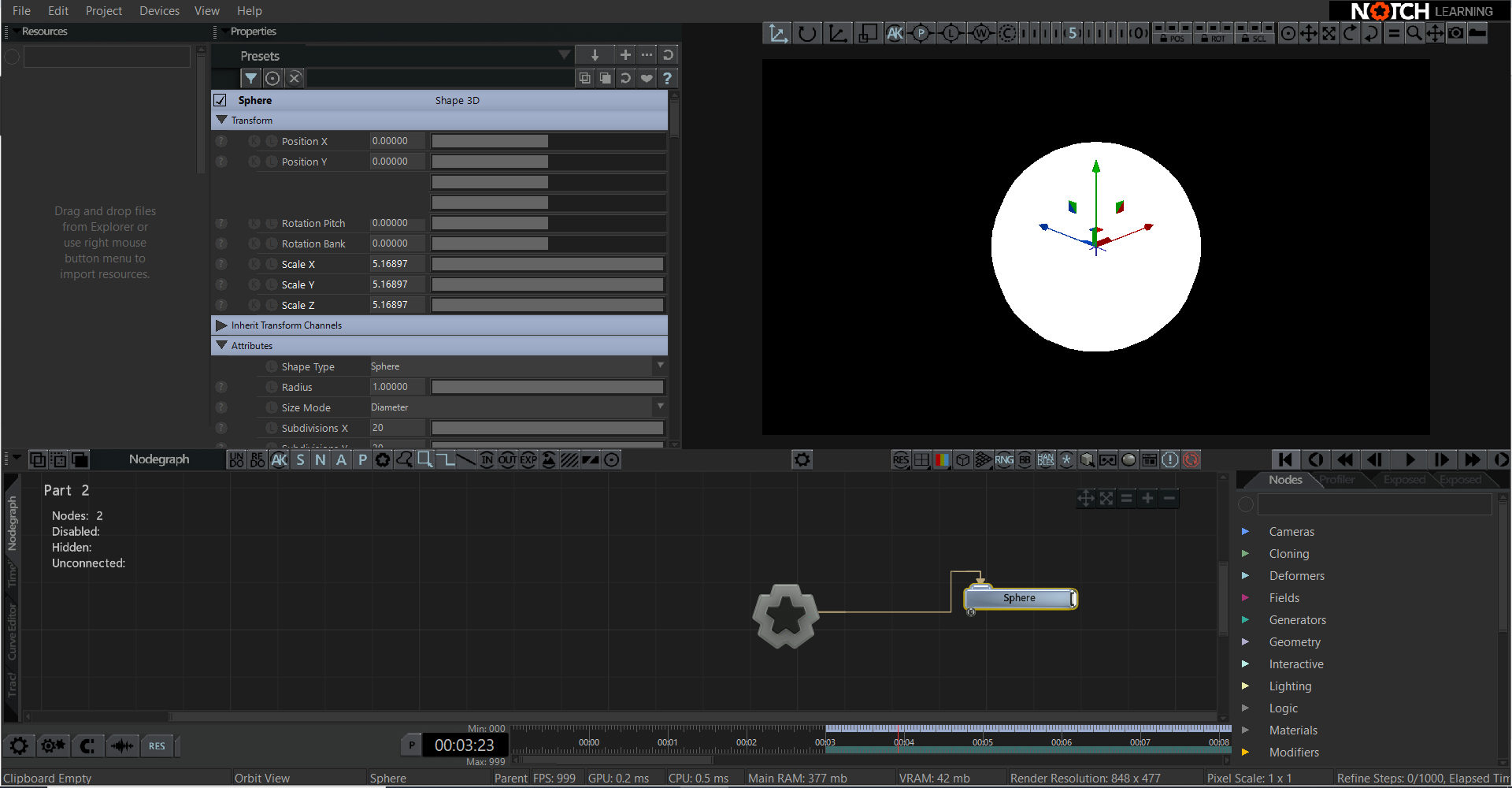Viewport: 1512px width, 788px height.
Task: Click the REDO icon in Nodegraph toolbar
Action: [258, 459]
